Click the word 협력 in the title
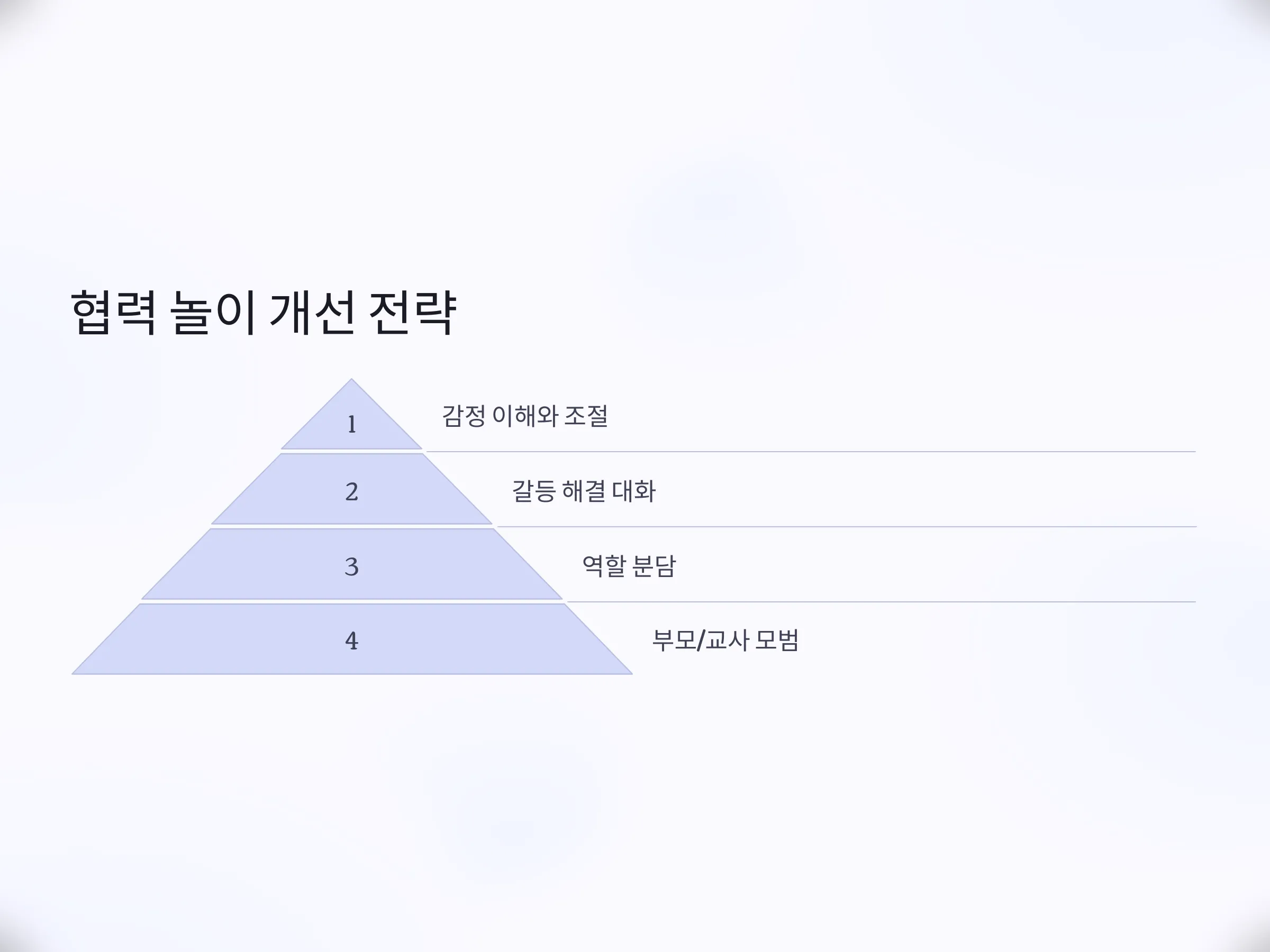Screen dimensions: 1270x952 coord(113,313)
